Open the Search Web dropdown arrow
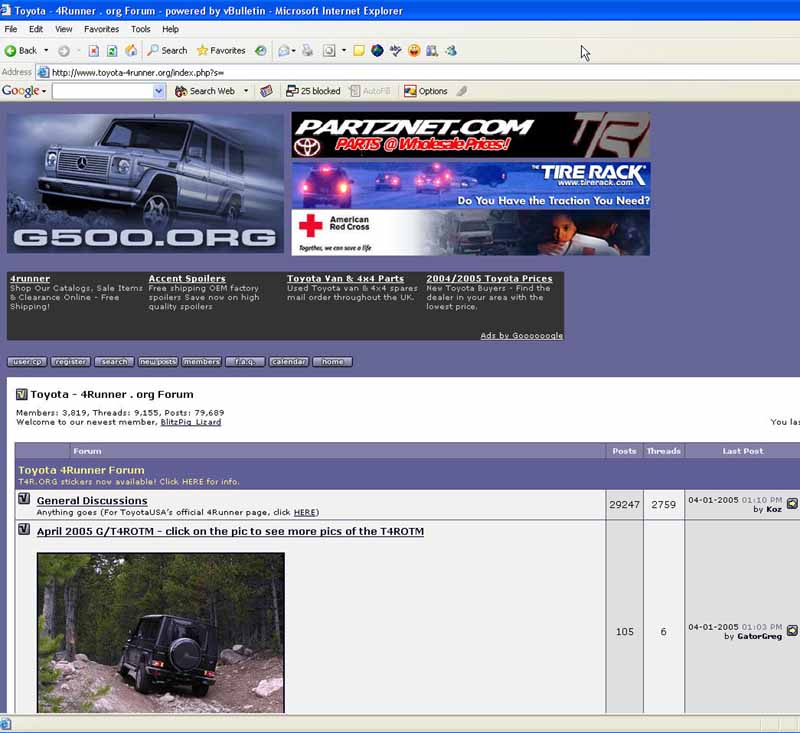This screenshot has width=800, height=733. (245, 91)
